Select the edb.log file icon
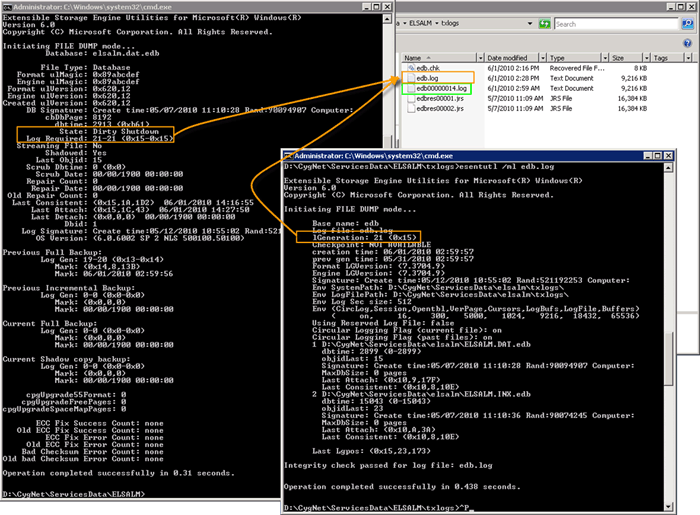This screenshot has height=515, width=700. coord(411,78)
